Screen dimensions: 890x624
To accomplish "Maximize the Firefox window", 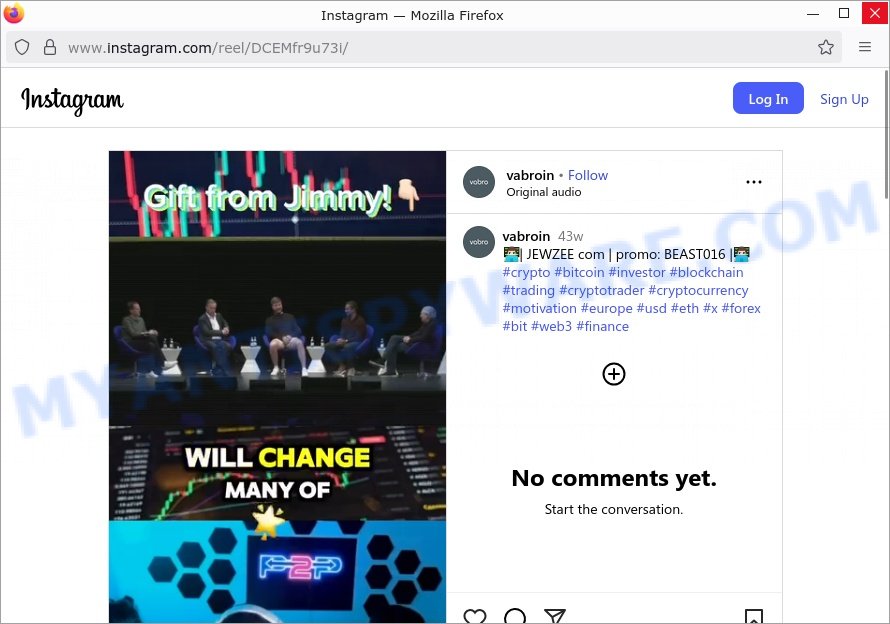I will click(x=844, y=13).
